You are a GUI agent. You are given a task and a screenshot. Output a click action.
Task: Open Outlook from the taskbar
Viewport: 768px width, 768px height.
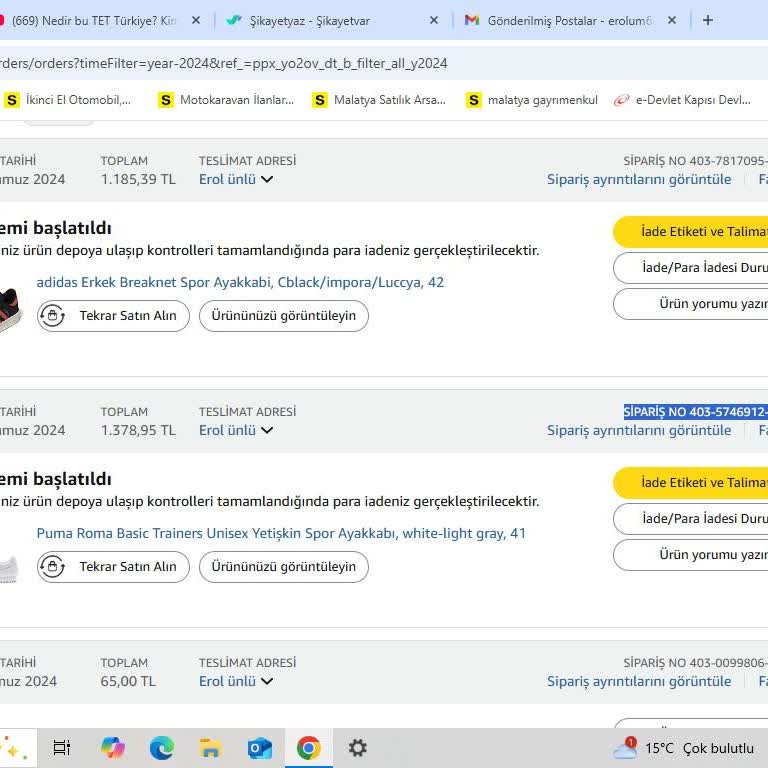(x=260, y=748)
